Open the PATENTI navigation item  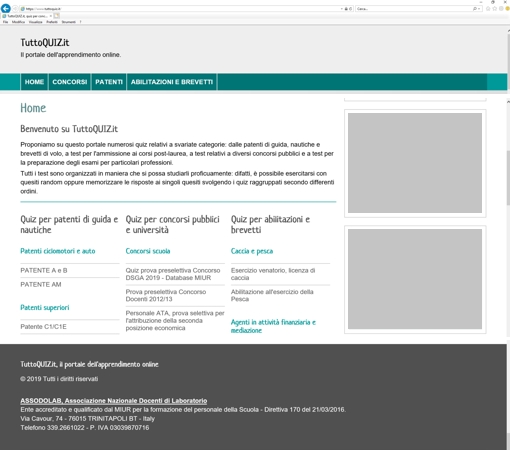coord(109,82)
